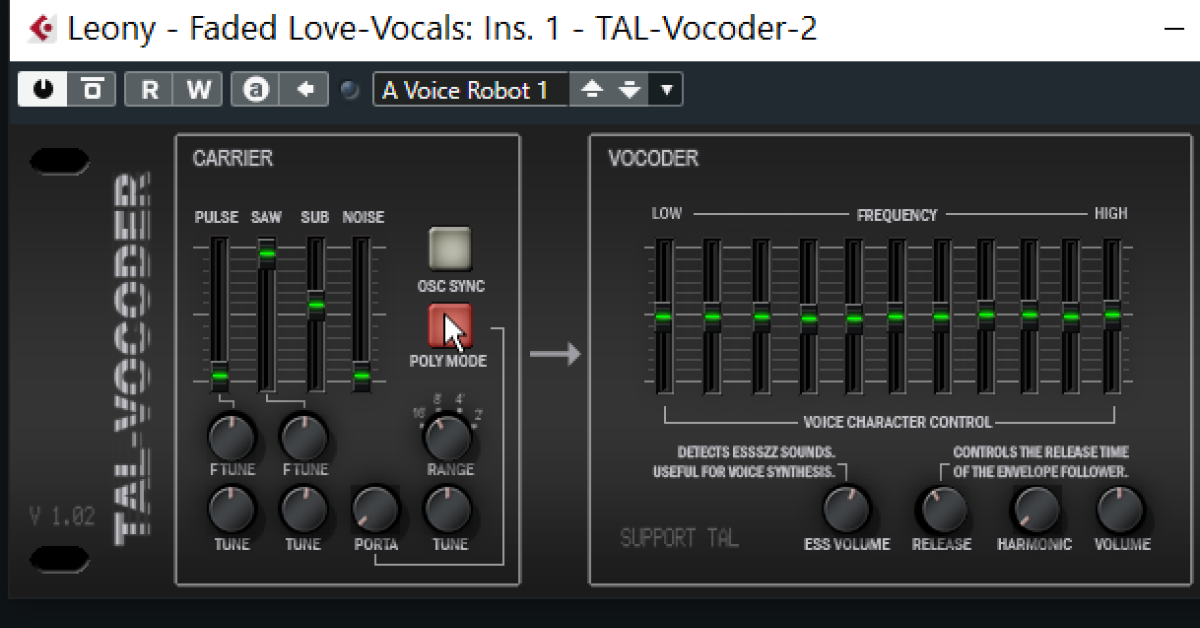Toggle the red POLY MODE button
1200x628 pixels.
tap(450, 325)
